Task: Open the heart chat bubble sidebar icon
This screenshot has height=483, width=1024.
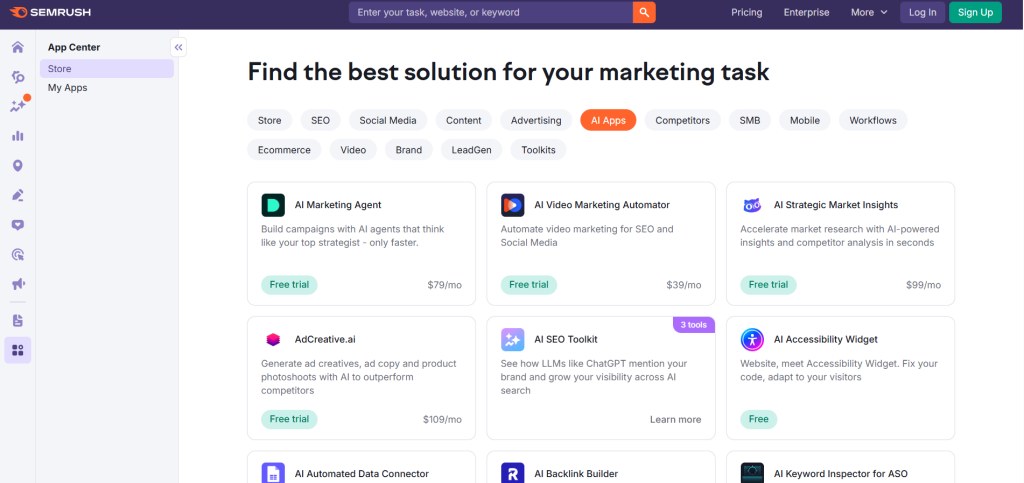Action: [17, 225]
